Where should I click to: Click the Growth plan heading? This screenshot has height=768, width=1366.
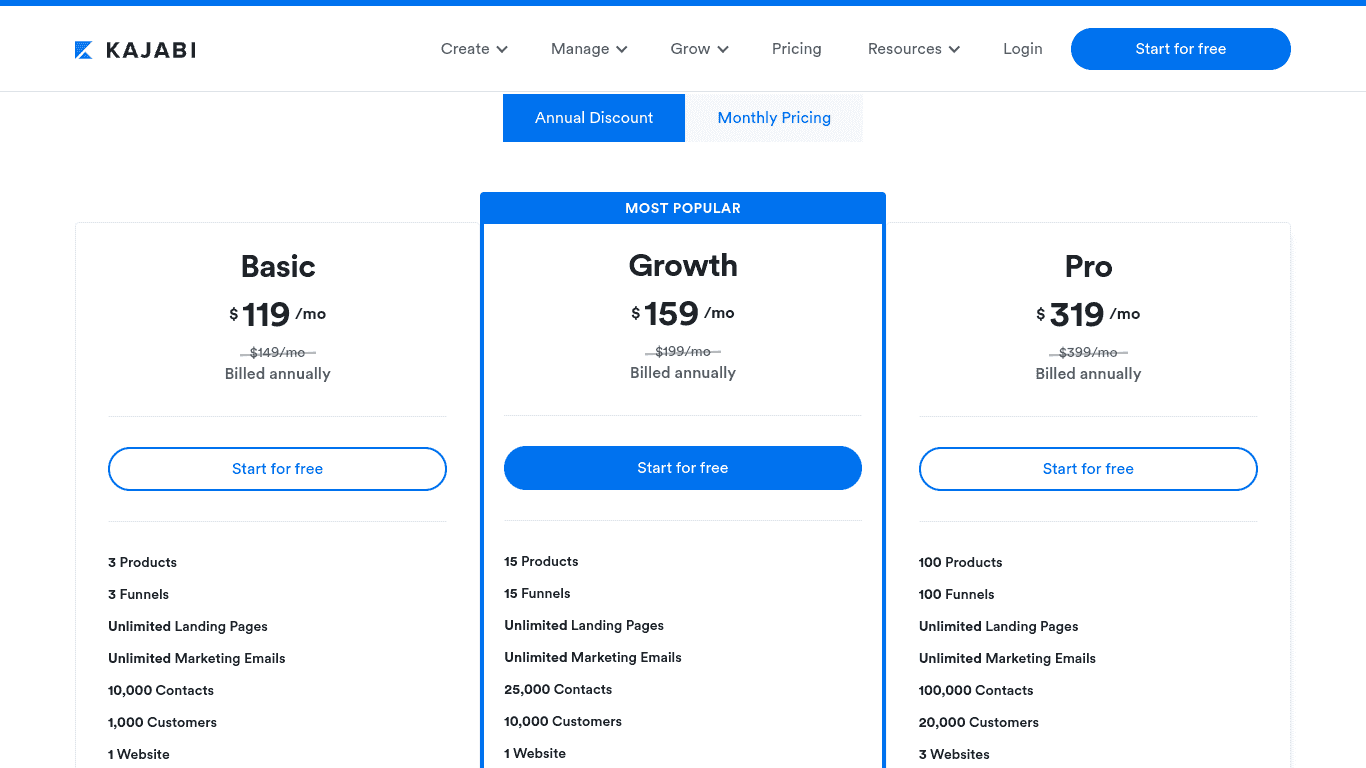[x=683, y=265]
